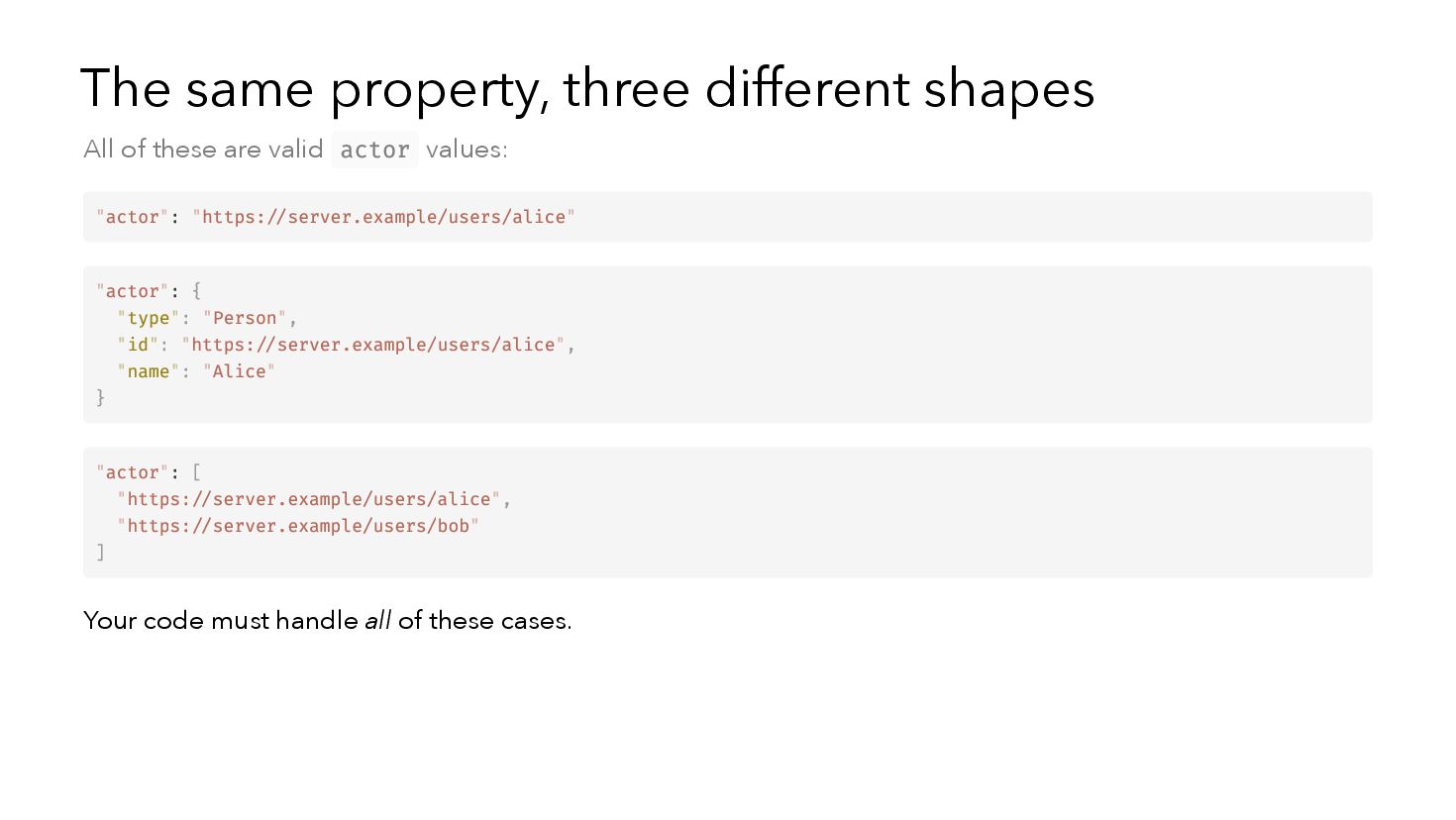Click the "type" key in the object example
1456x820 pixels.
pos(149,318)
